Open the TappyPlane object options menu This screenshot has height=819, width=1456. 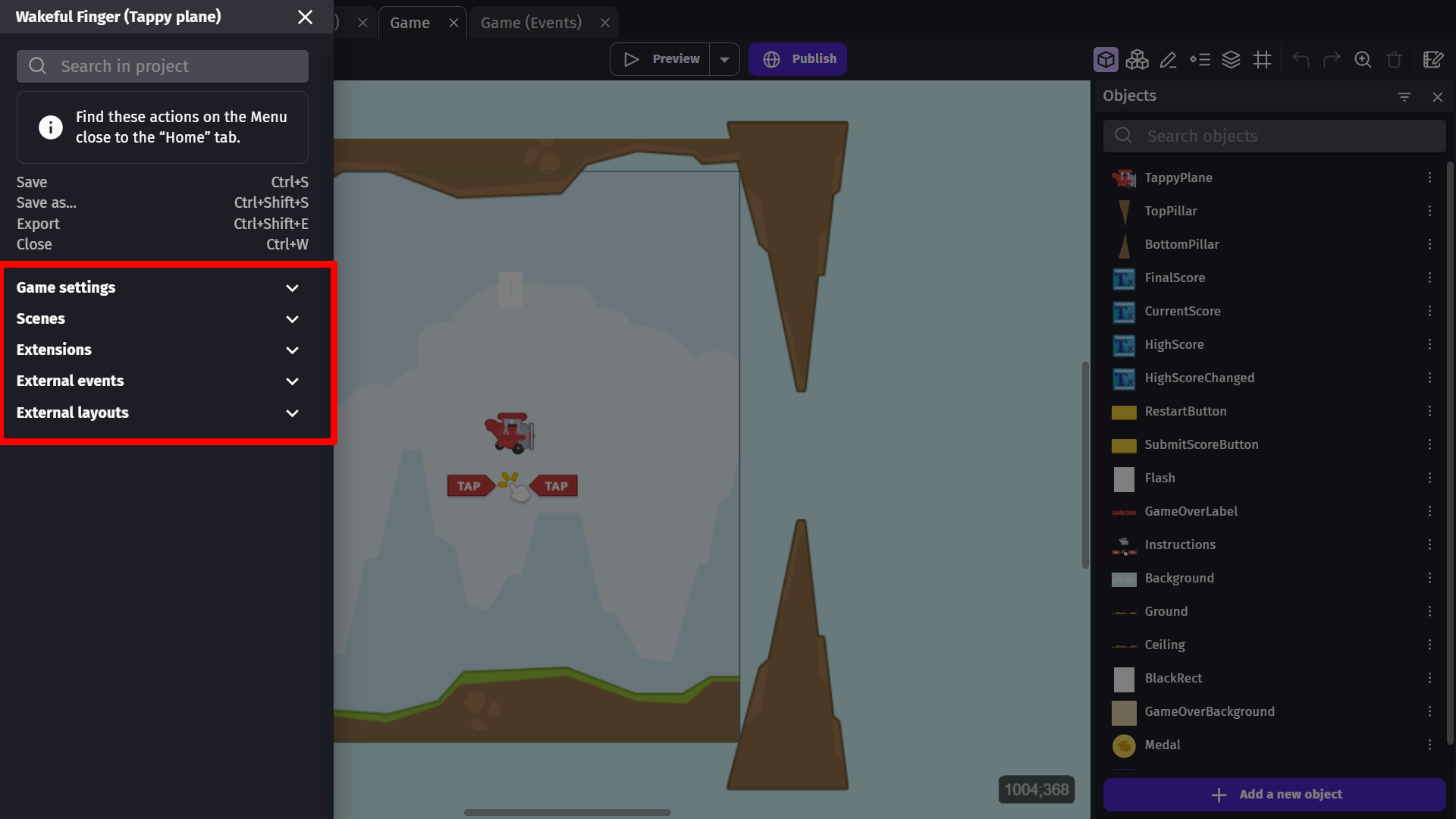click(x=1429, y=177)
